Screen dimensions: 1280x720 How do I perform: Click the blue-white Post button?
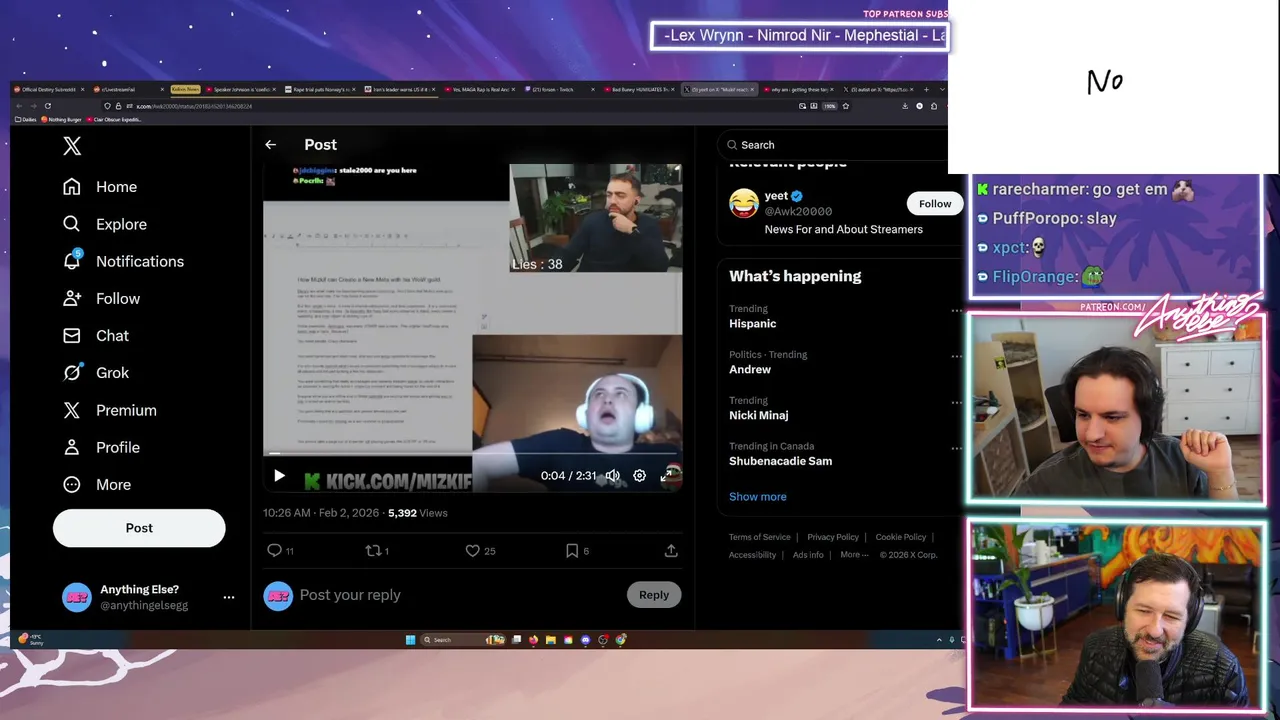[139, 528]
